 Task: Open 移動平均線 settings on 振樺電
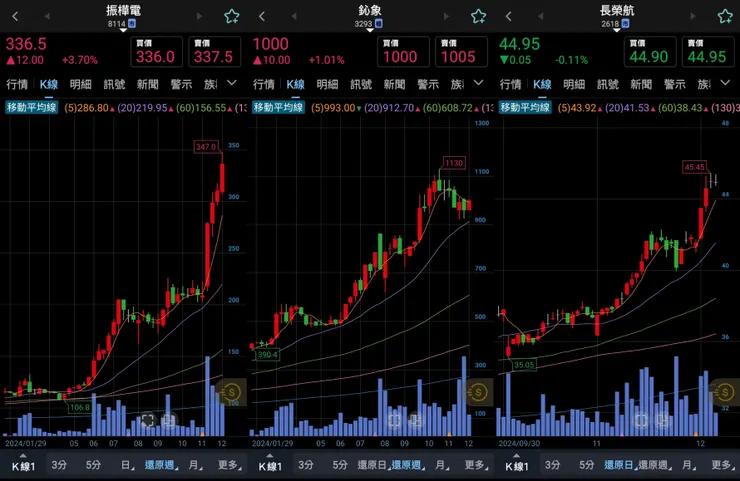coord(31,108)
